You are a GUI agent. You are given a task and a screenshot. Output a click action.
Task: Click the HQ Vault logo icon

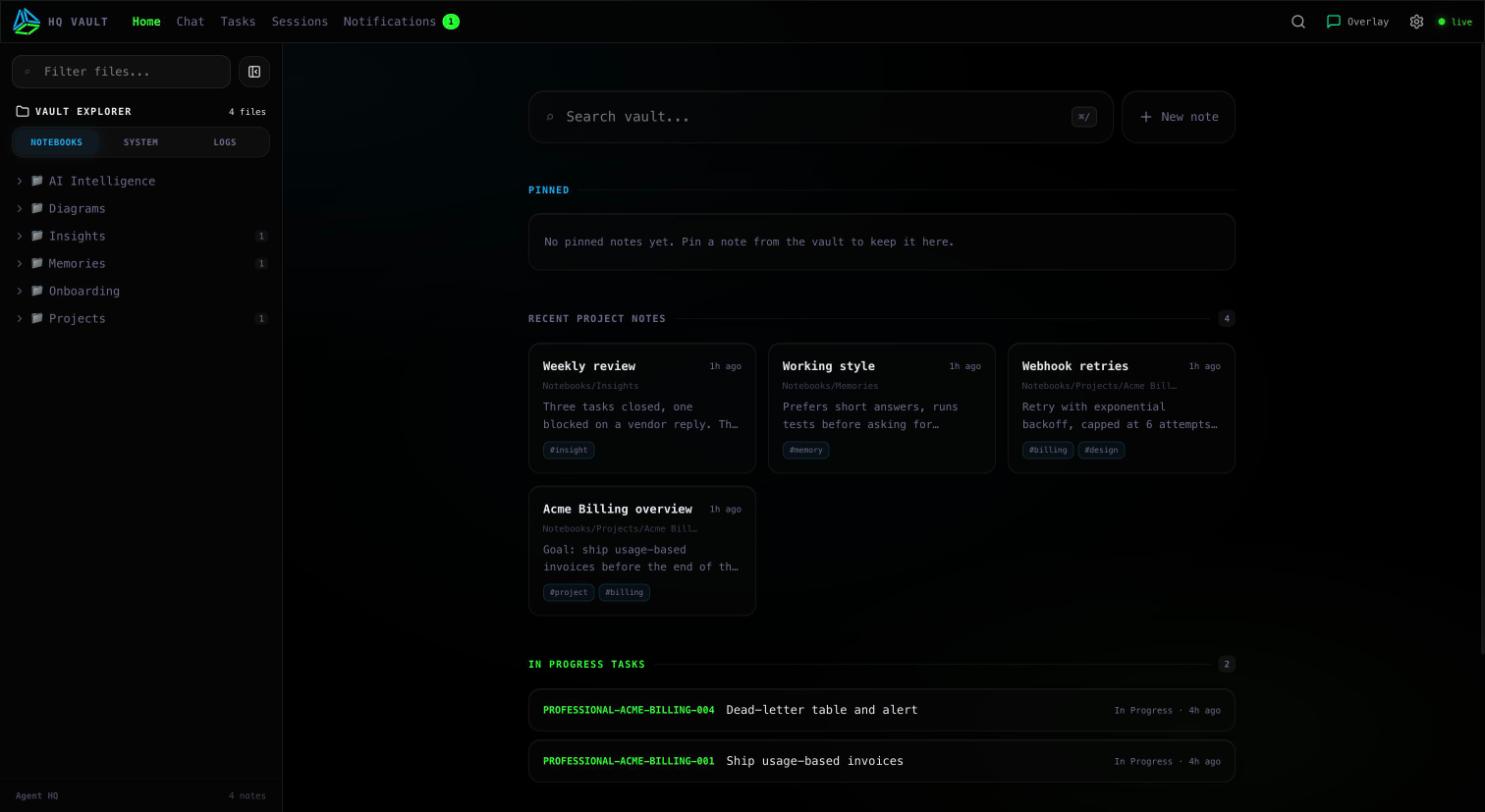tap(26, 21)
